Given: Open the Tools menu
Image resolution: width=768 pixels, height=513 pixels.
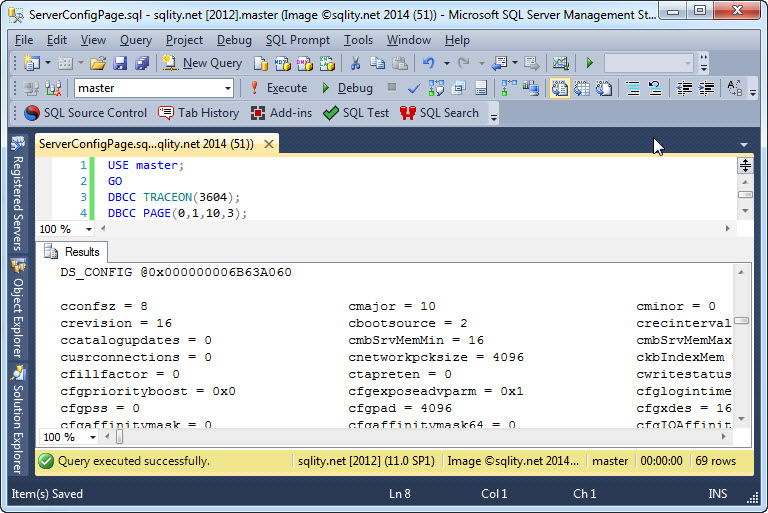Looking at the screenshot, I should point(358,40).
